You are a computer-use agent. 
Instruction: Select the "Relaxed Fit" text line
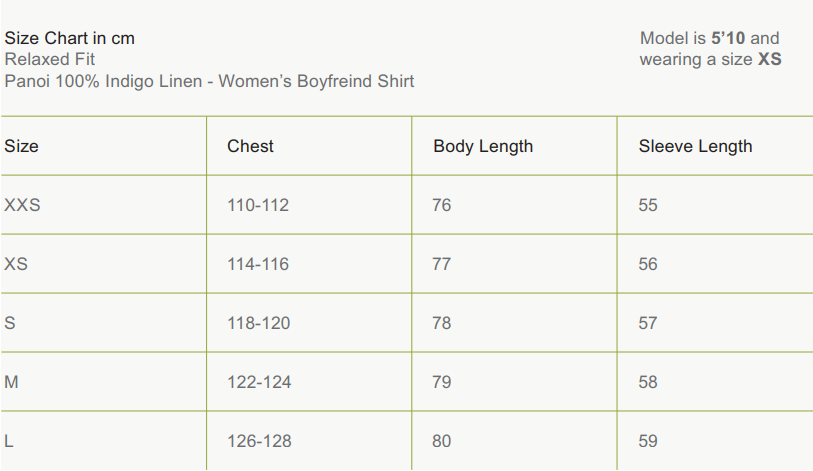click(49, 59)
